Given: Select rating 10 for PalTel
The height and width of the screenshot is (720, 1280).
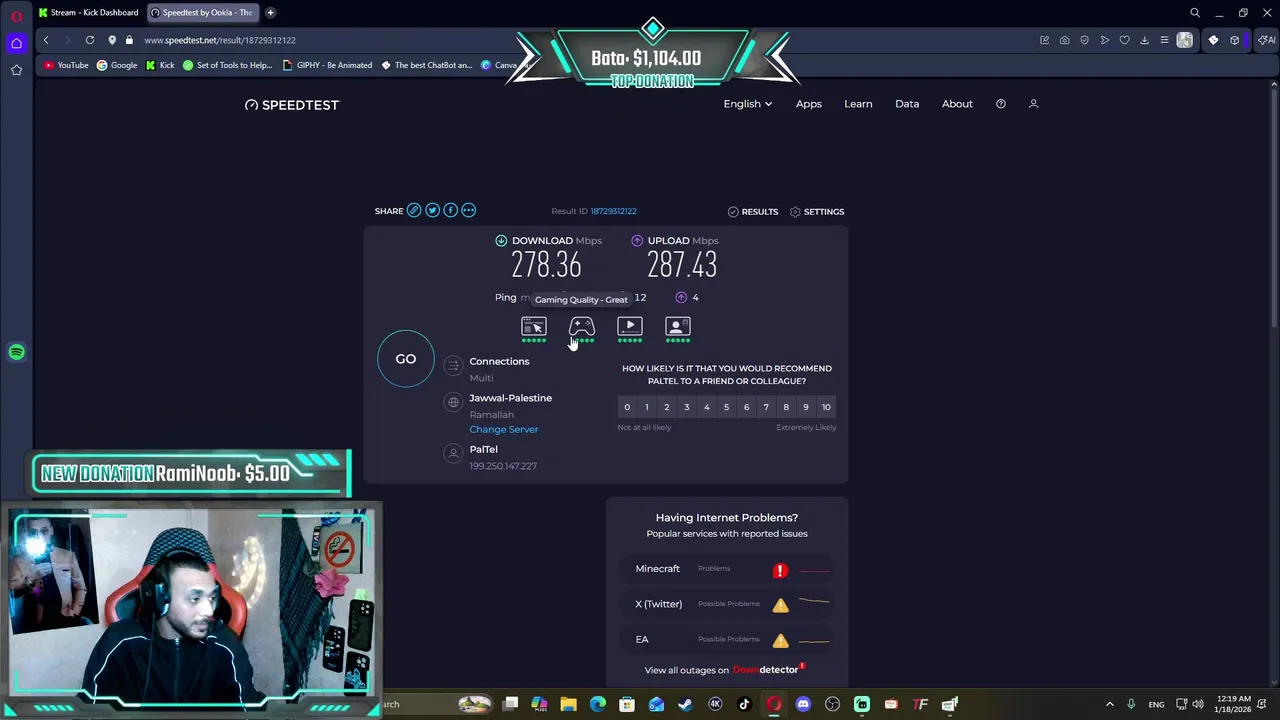Looking at the screenshot, I should [x=826, y=407].
